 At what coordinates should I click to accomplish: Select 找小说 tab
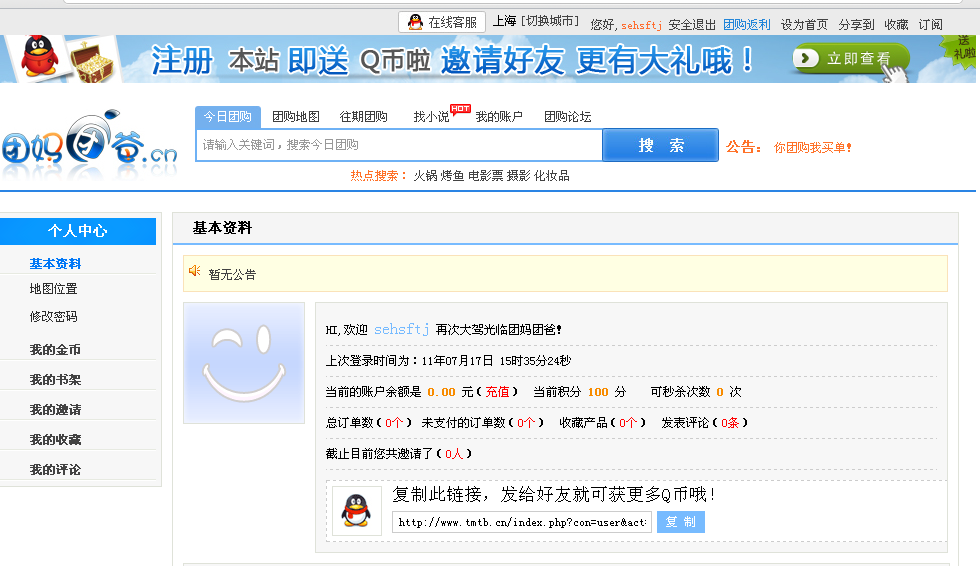(431, 117)
